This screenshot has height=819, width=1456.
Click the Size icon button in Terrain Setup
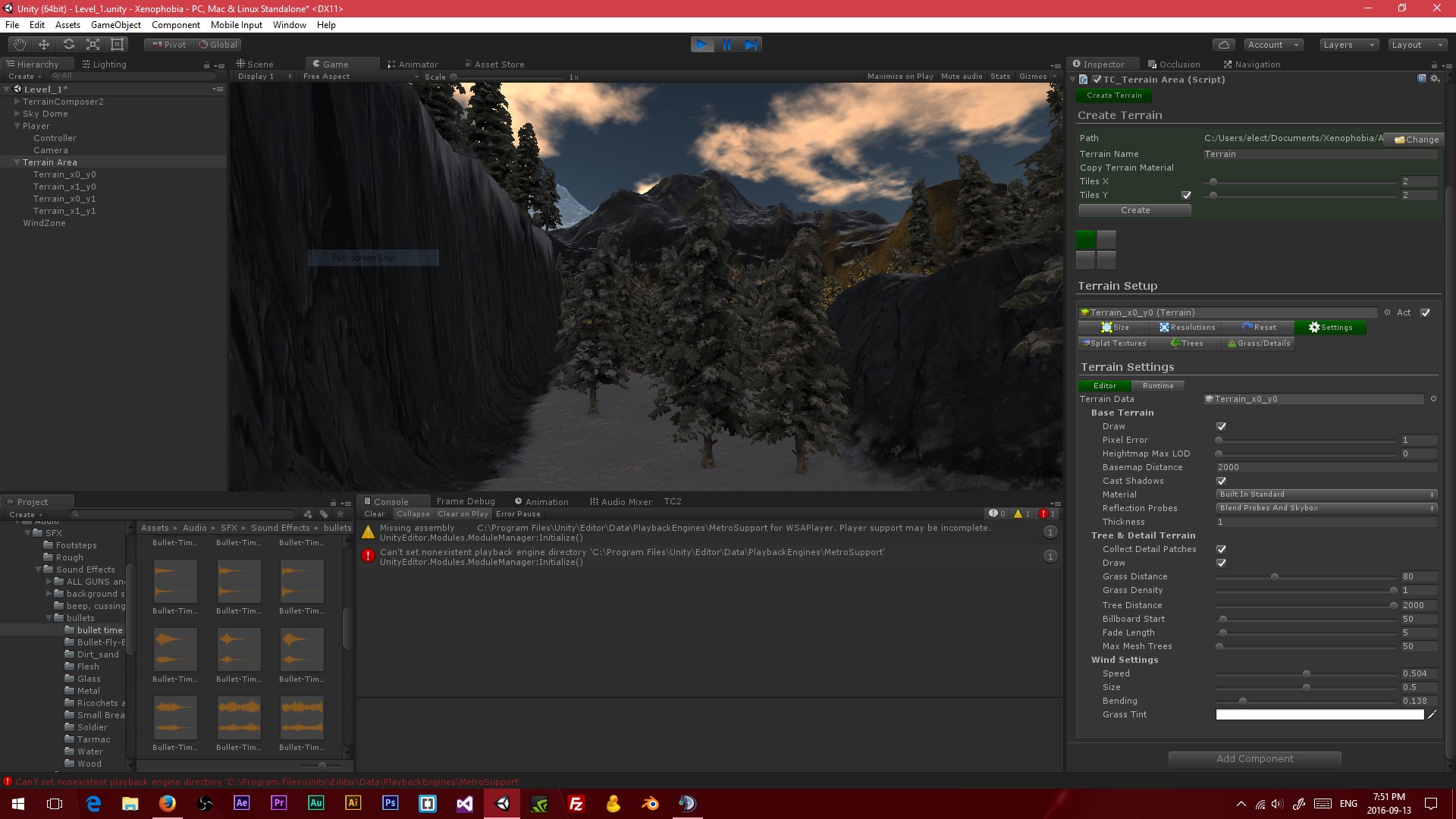pyautogui.click(x=1115, y=328)
